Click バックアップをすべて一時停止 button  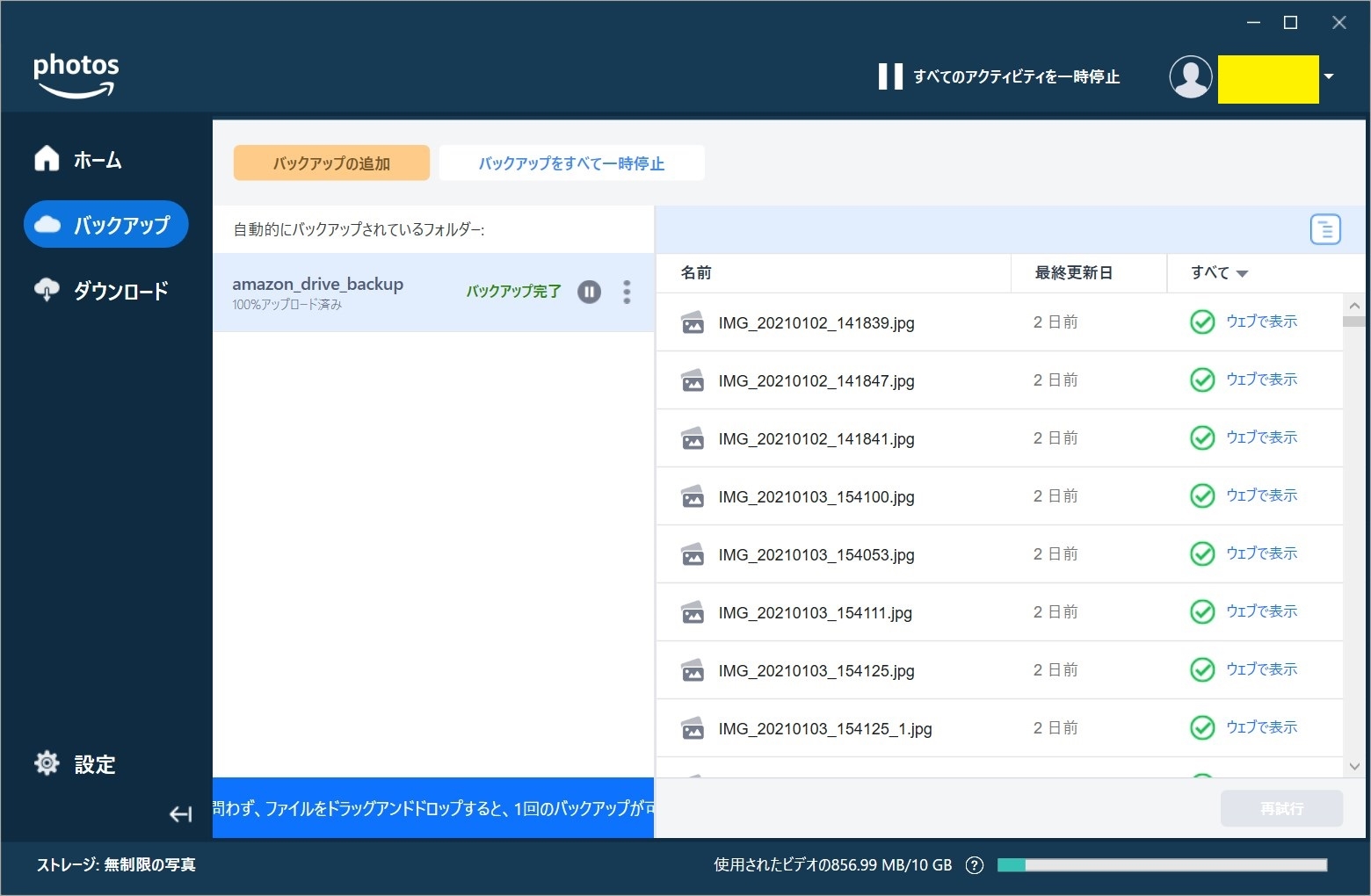(x=571, y=163)
